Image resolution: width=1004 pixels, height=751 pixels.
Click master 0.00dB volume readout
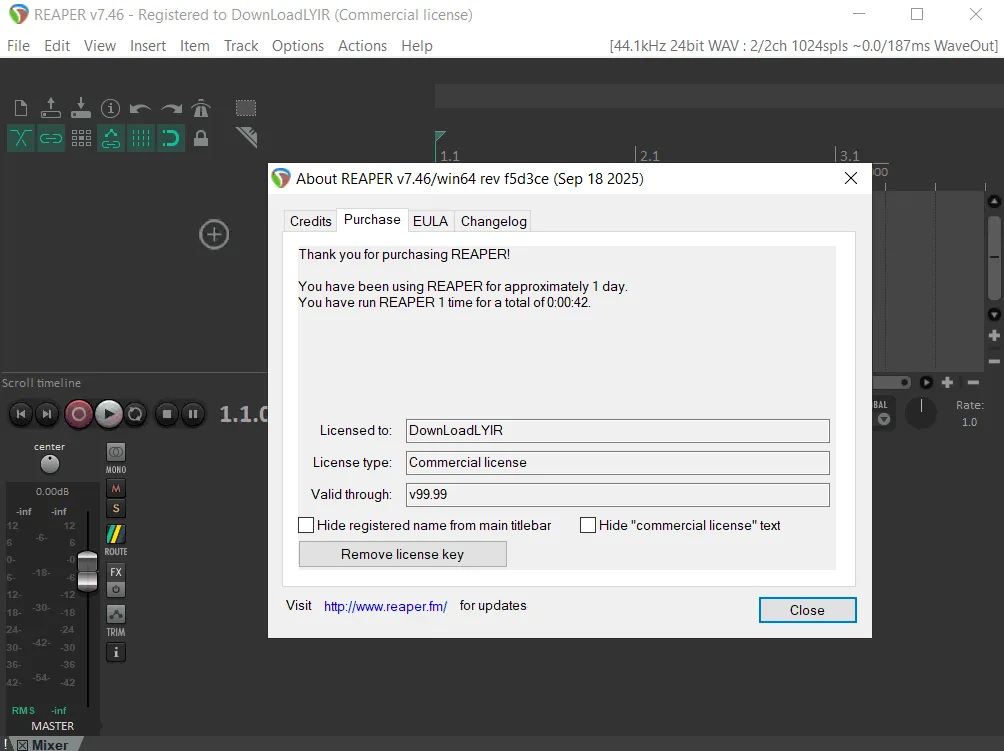click(x=53, y=492)
